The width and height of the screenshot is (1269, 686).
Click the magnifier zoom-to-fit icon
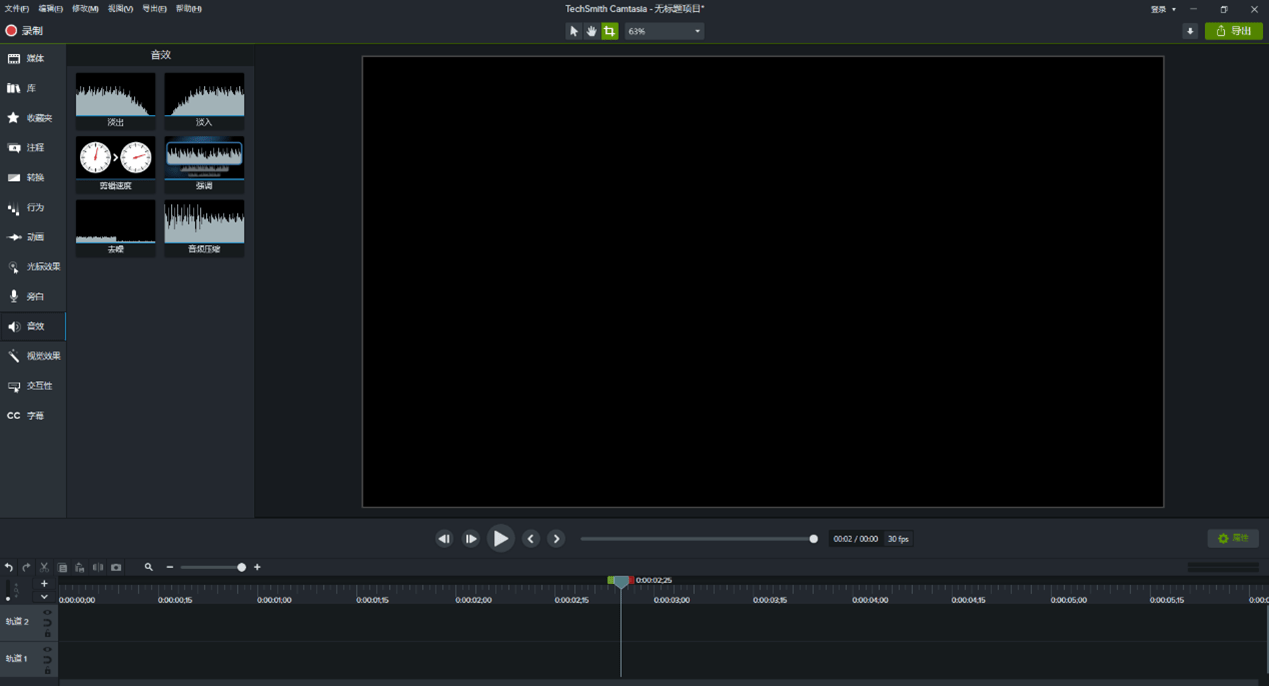tap(149, 567)
